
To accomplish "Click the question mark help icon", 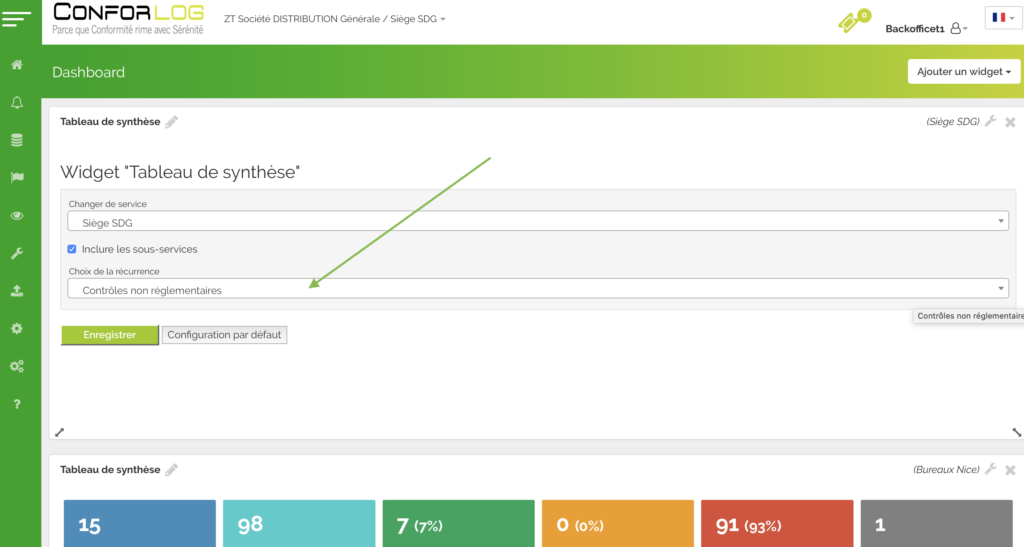I will [17, 404].
